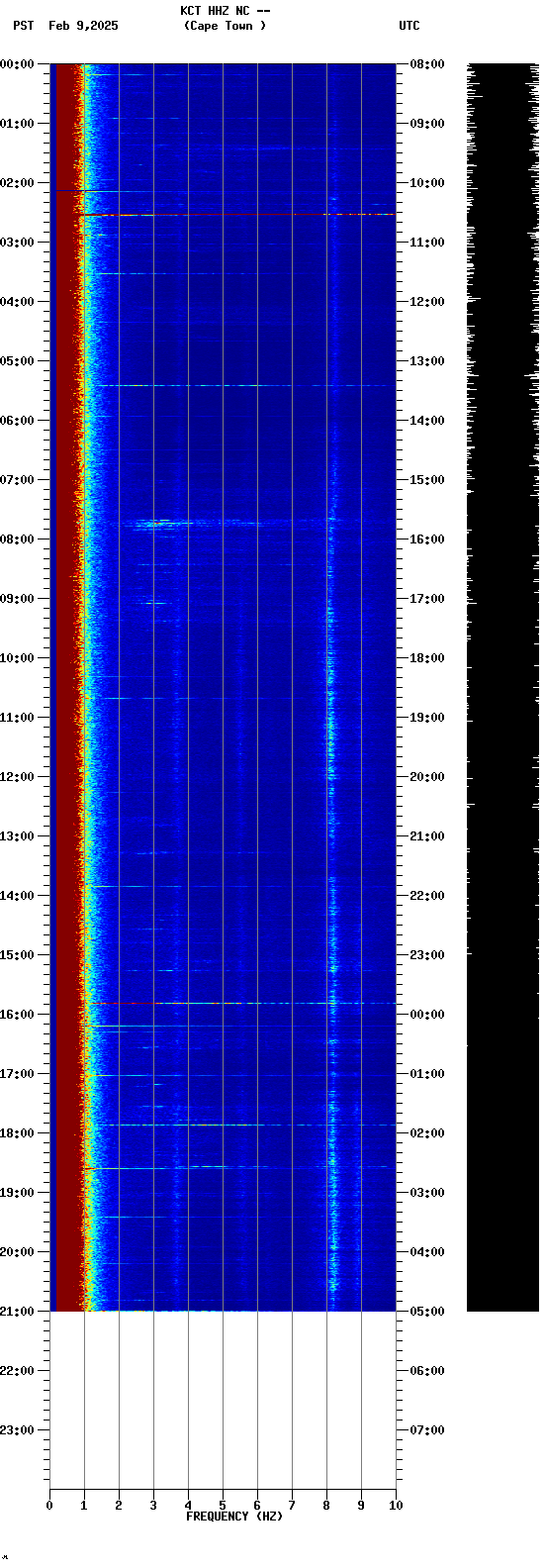The image size is (546, 1568).
Task: Select the UTC "06:00" time label
Action: coord(427,1371)
